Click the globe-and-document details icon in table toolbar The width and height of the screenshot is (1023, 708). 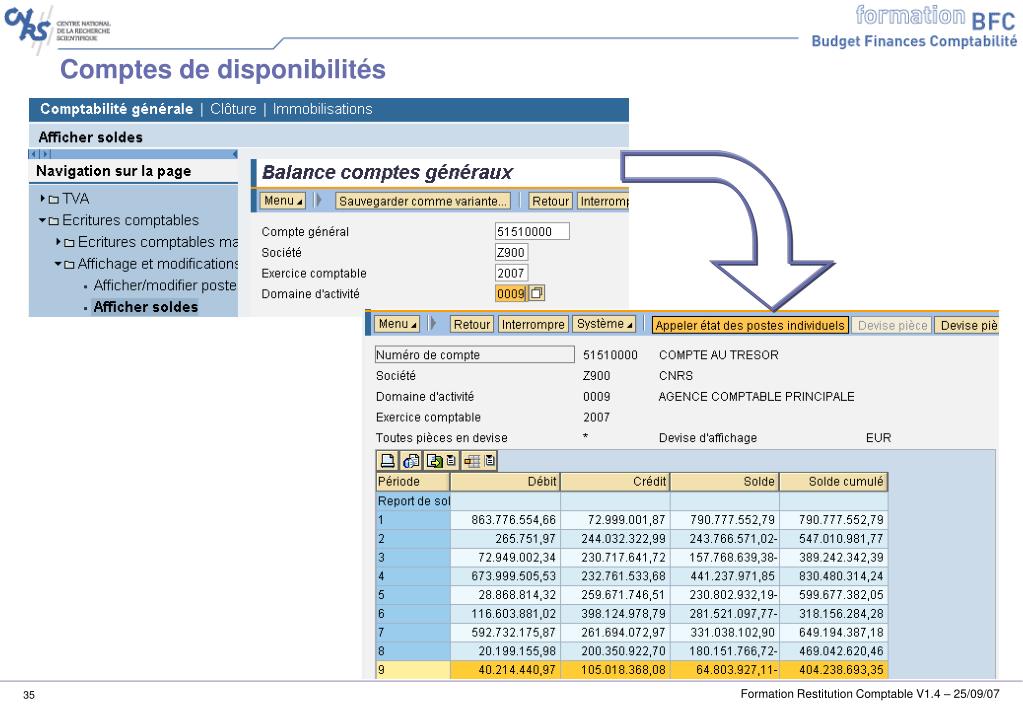coord(411,461)
